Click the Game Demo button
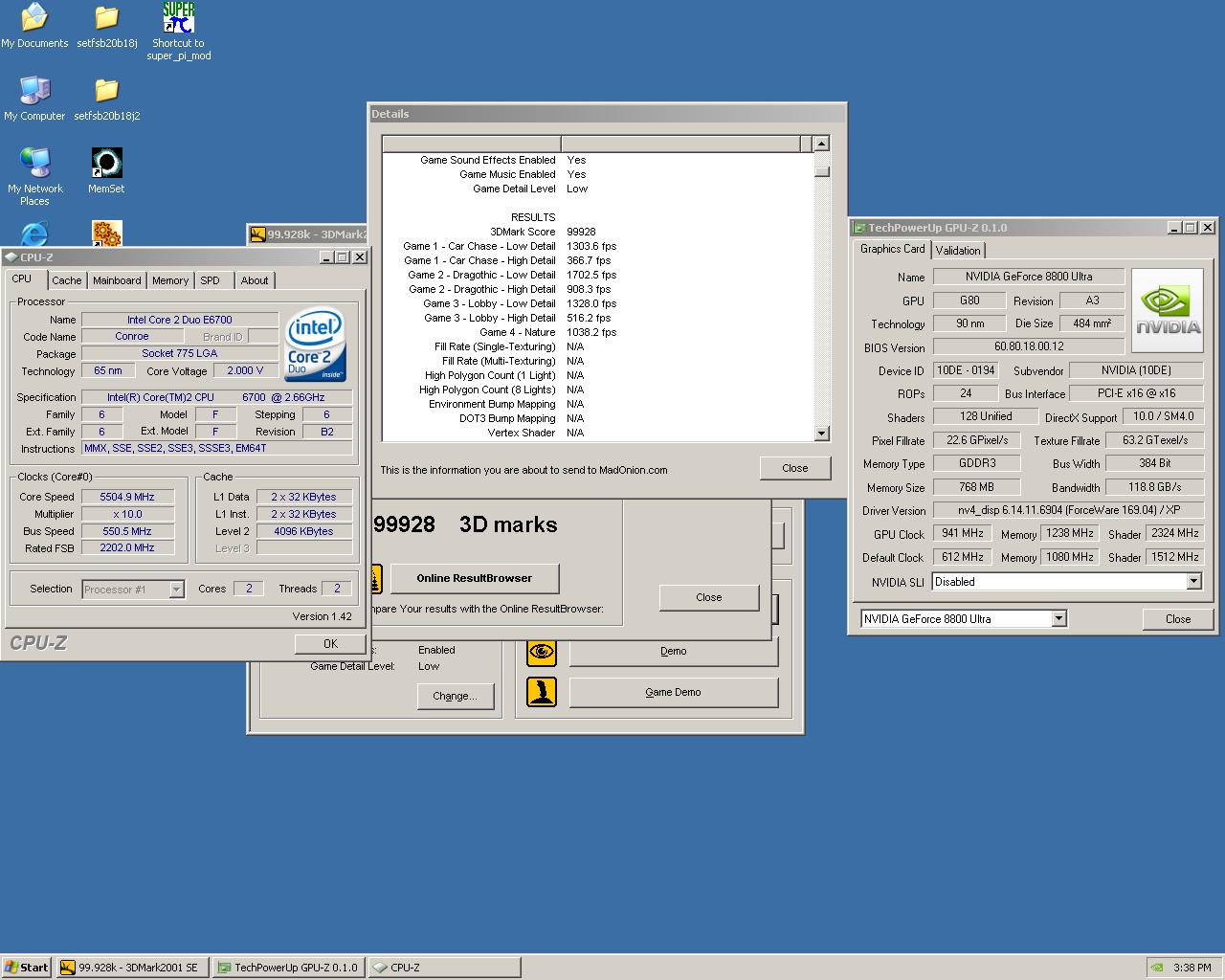Viewport: 1225px width, 980px height. (x=674, y=692)
